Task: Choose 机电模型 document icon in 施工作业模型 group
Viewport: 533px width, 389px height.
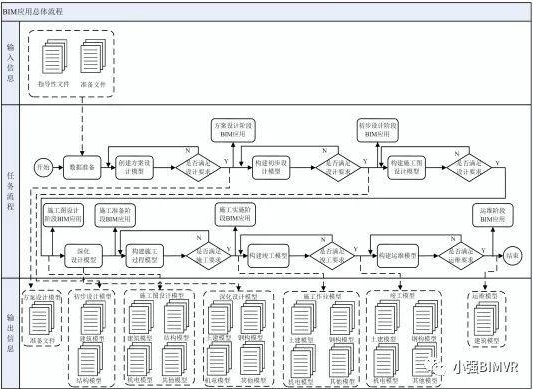Action: (x=303, y=361)
